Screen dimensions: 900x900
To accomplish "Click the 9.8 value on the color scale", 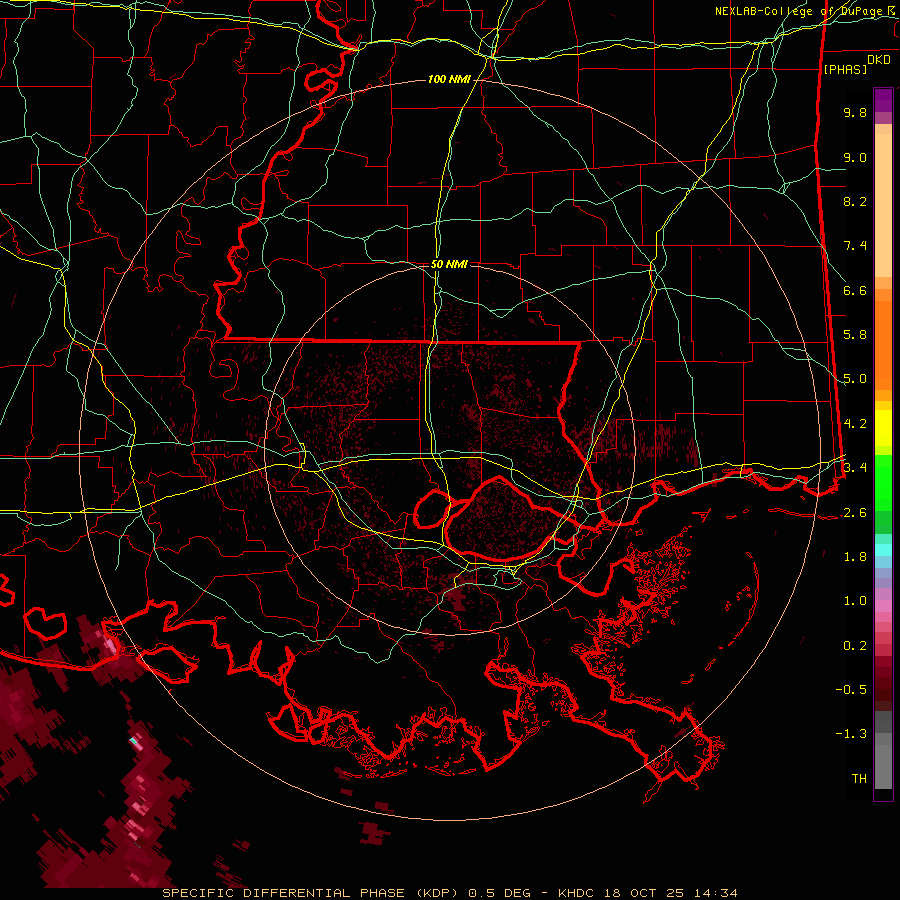I will click(855, 113).
